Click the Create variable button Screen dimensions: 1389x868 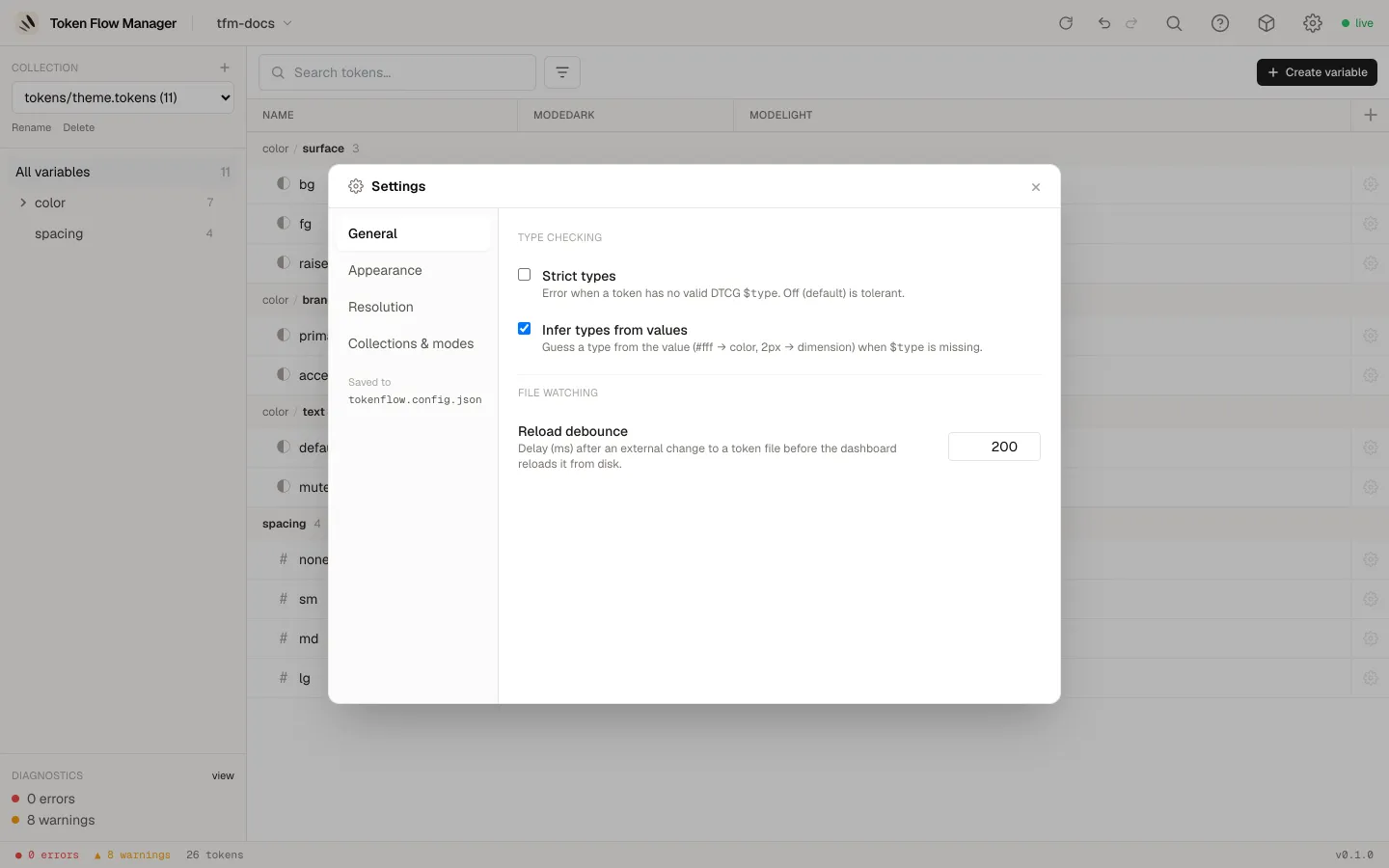(x=1317, y=72)
